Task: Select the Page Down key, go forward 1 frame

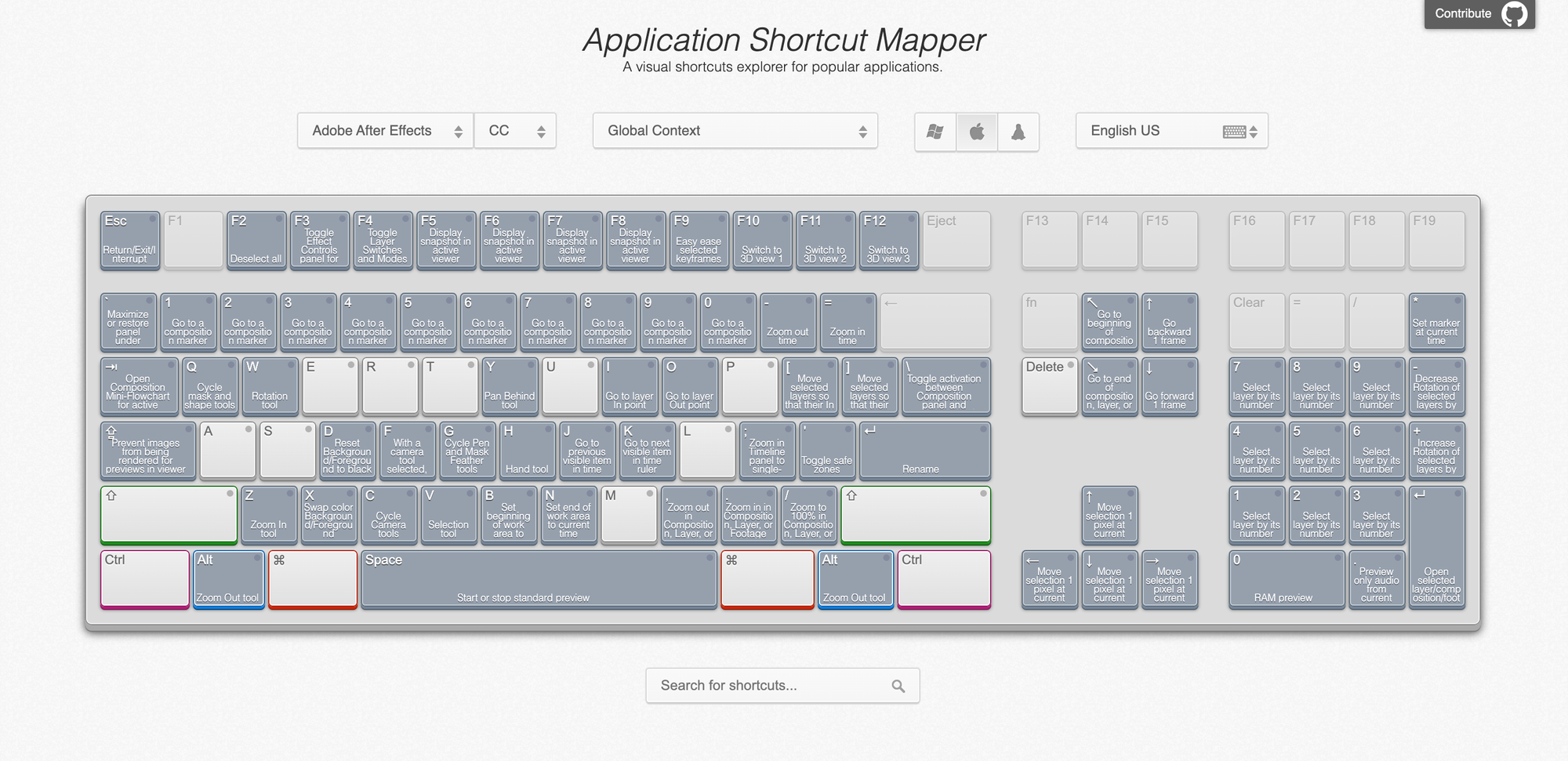Action: click(1170, 386)
